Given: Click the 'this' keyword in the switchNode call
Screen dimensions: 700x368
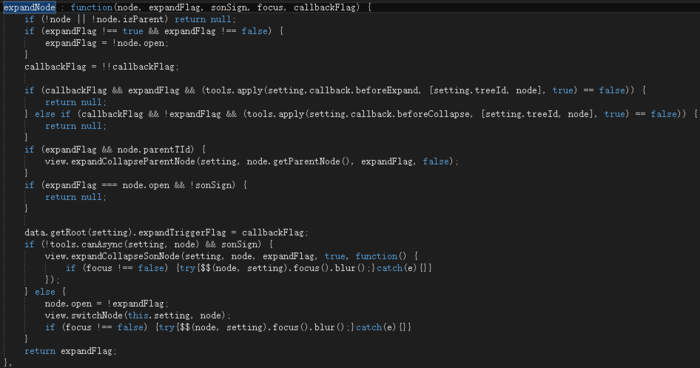Looking at the screenshot, I should point(137,316).
